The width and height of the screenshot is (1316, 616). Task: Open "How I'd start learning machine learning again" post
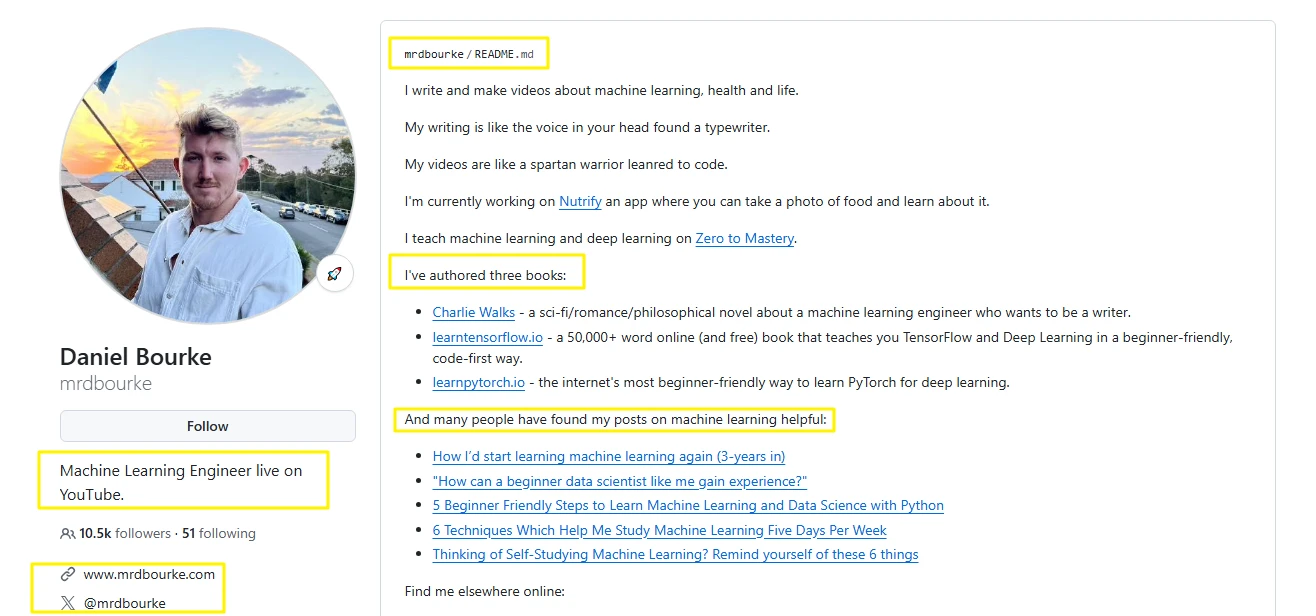point(609,457)
